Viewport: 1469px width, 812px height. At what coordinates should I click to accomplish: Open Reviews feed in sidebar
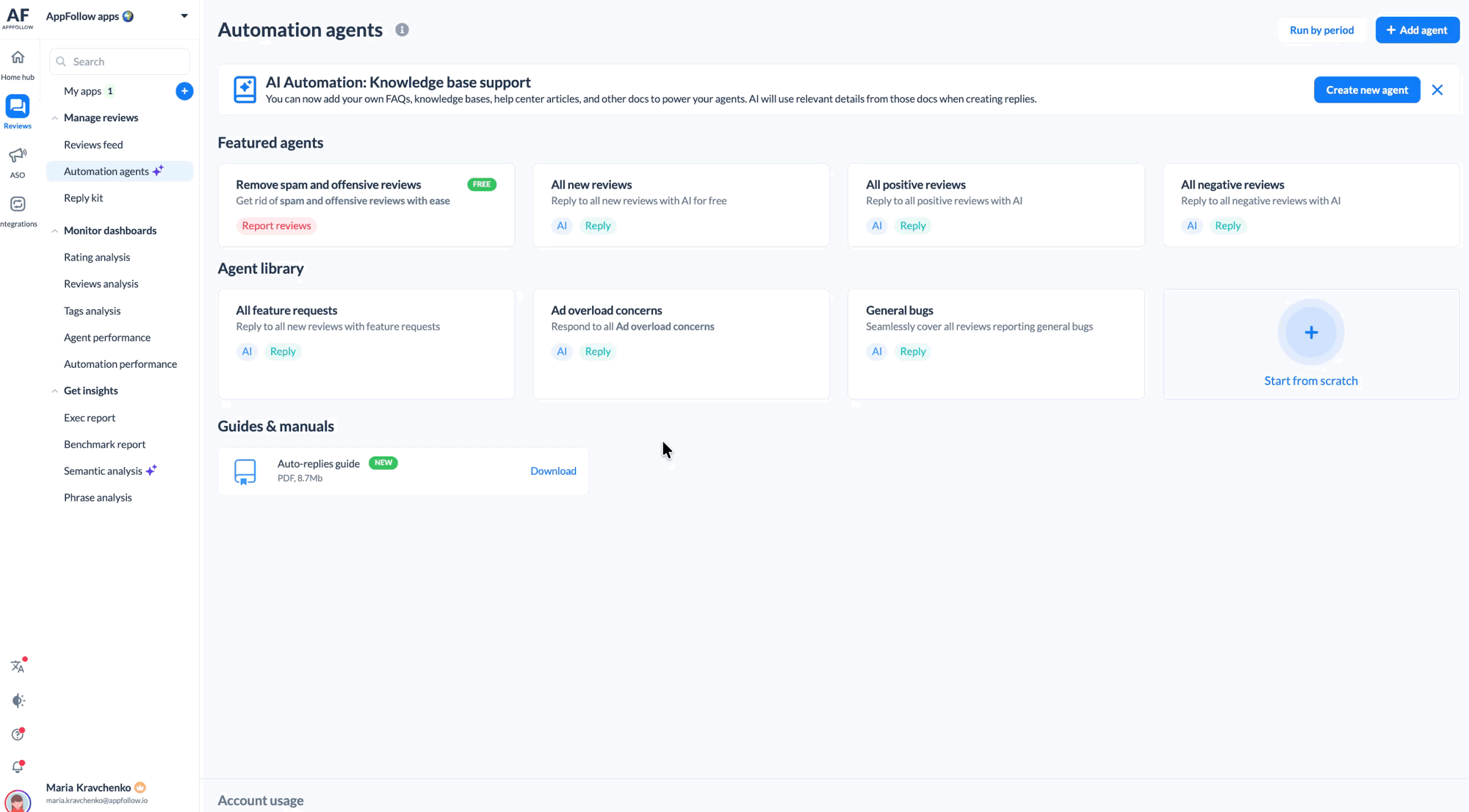point(93,145)
